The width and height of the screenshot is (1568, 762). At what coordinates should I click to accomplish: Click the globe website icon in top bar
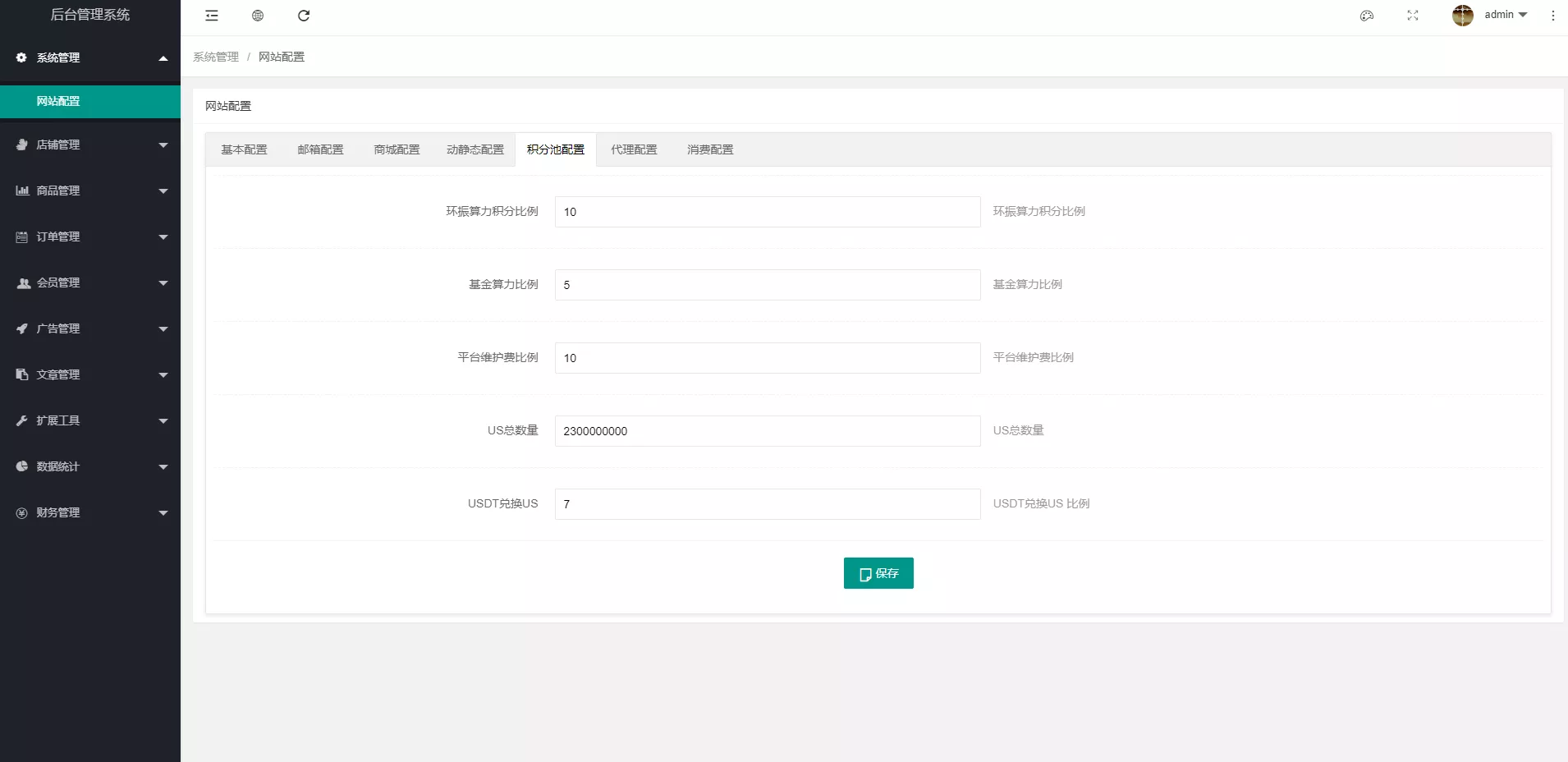(x=258, y=16)
